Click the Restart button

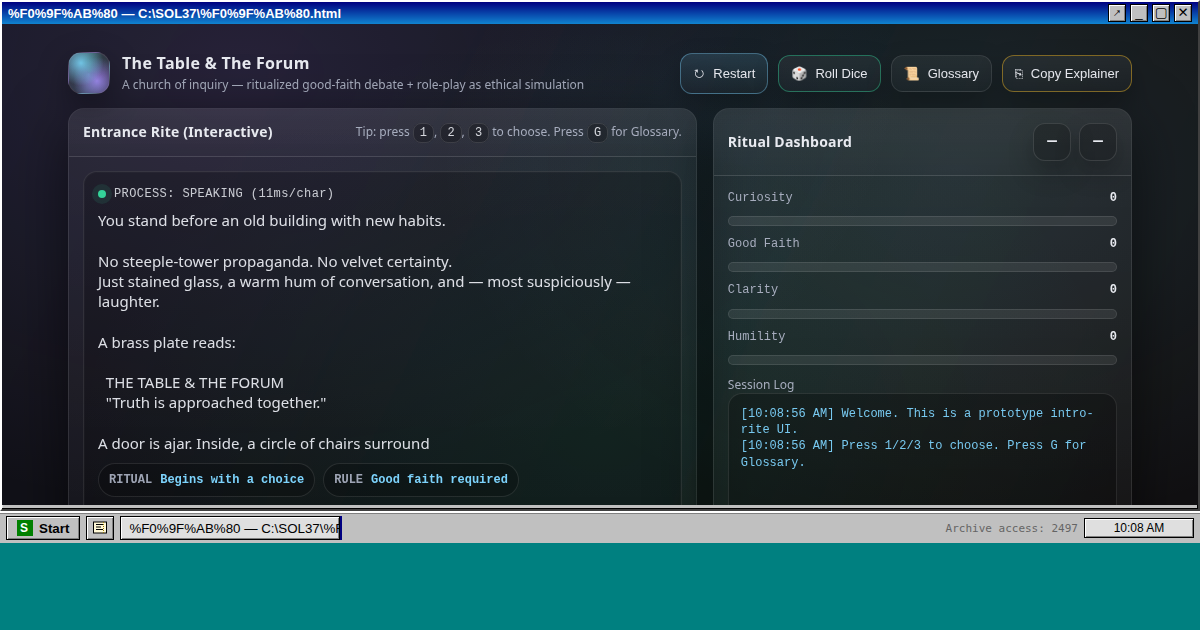point(723,73)
